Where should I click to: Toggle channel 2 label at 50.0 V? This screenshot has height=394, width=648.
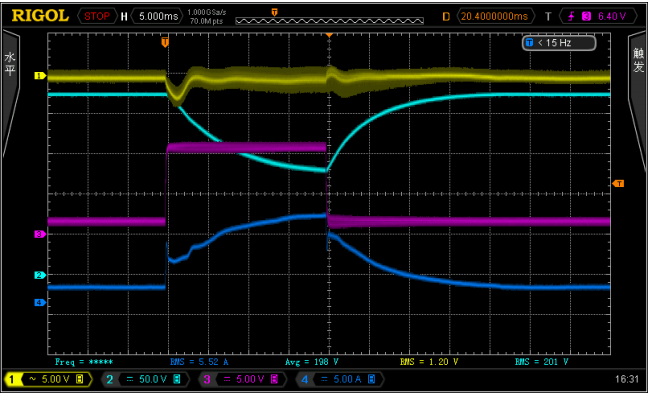[145, 379]
